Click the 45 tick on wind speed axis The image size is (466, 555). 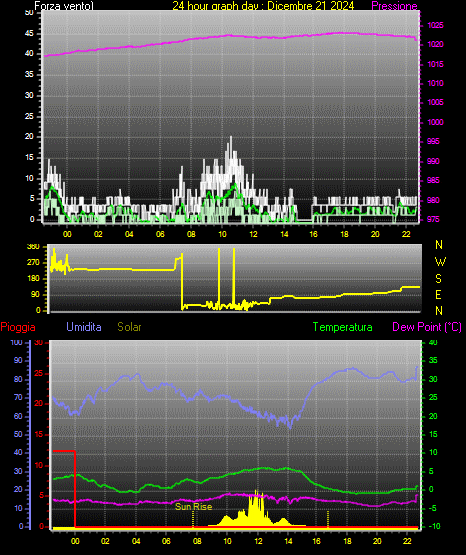29,34
